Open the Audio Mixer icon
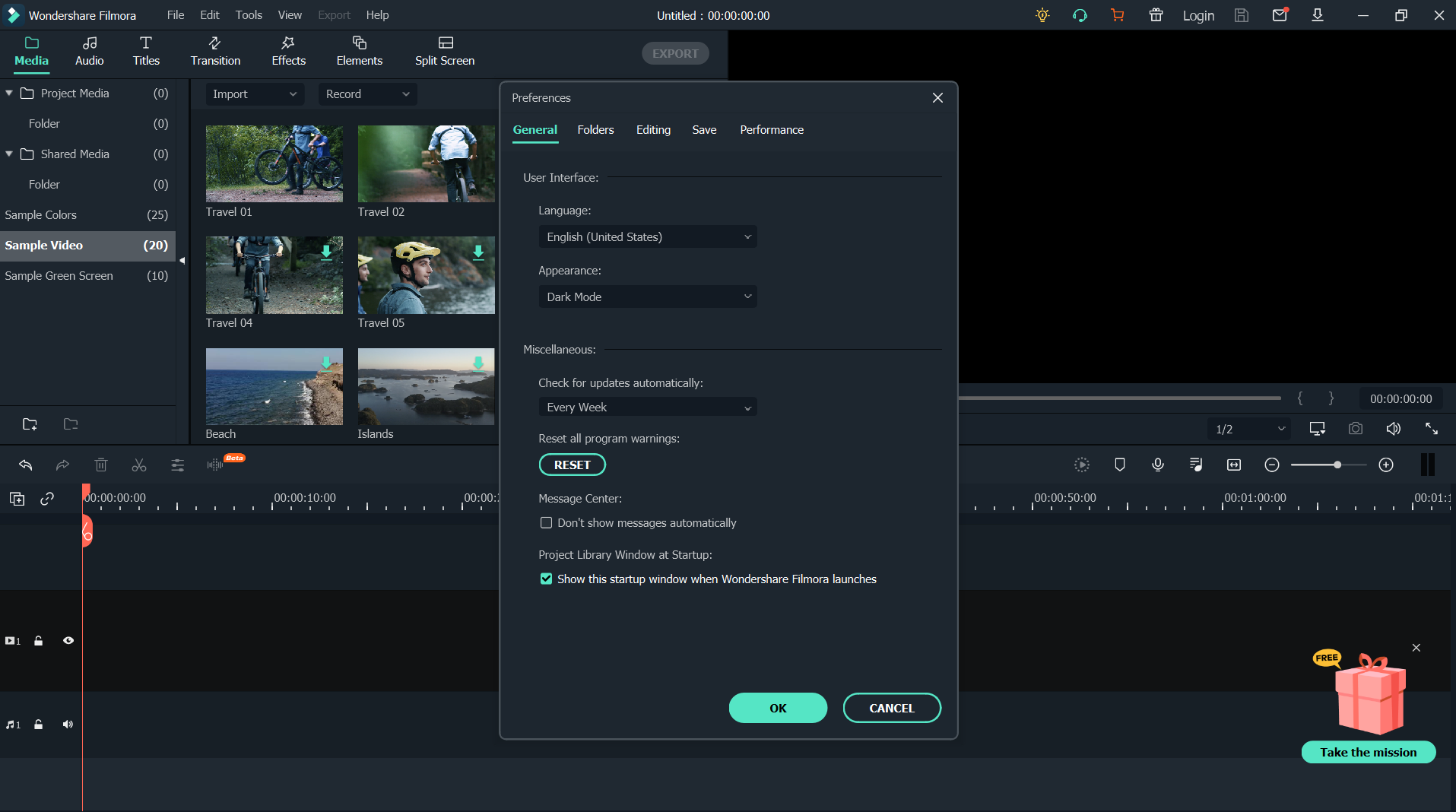 1195,465
